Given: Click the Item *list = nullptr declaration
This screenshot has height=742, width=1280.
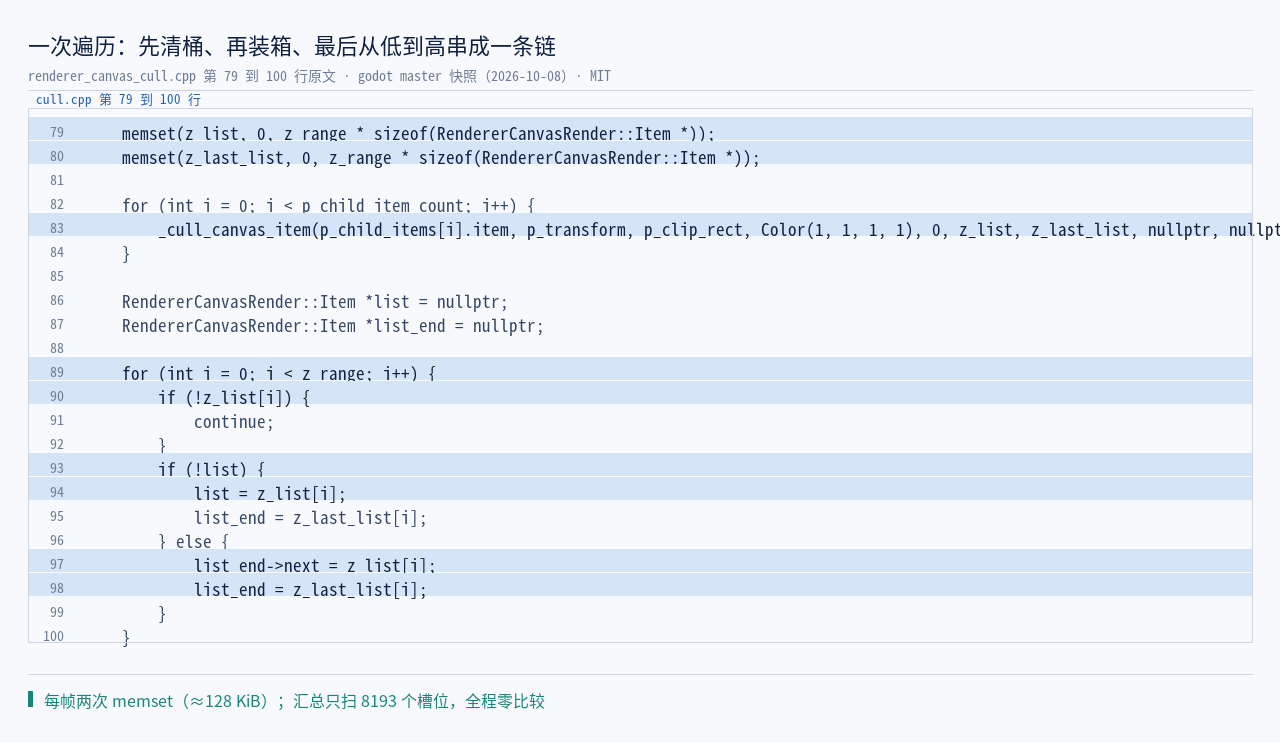Looking at the screenshot, I should coord(315,301).
